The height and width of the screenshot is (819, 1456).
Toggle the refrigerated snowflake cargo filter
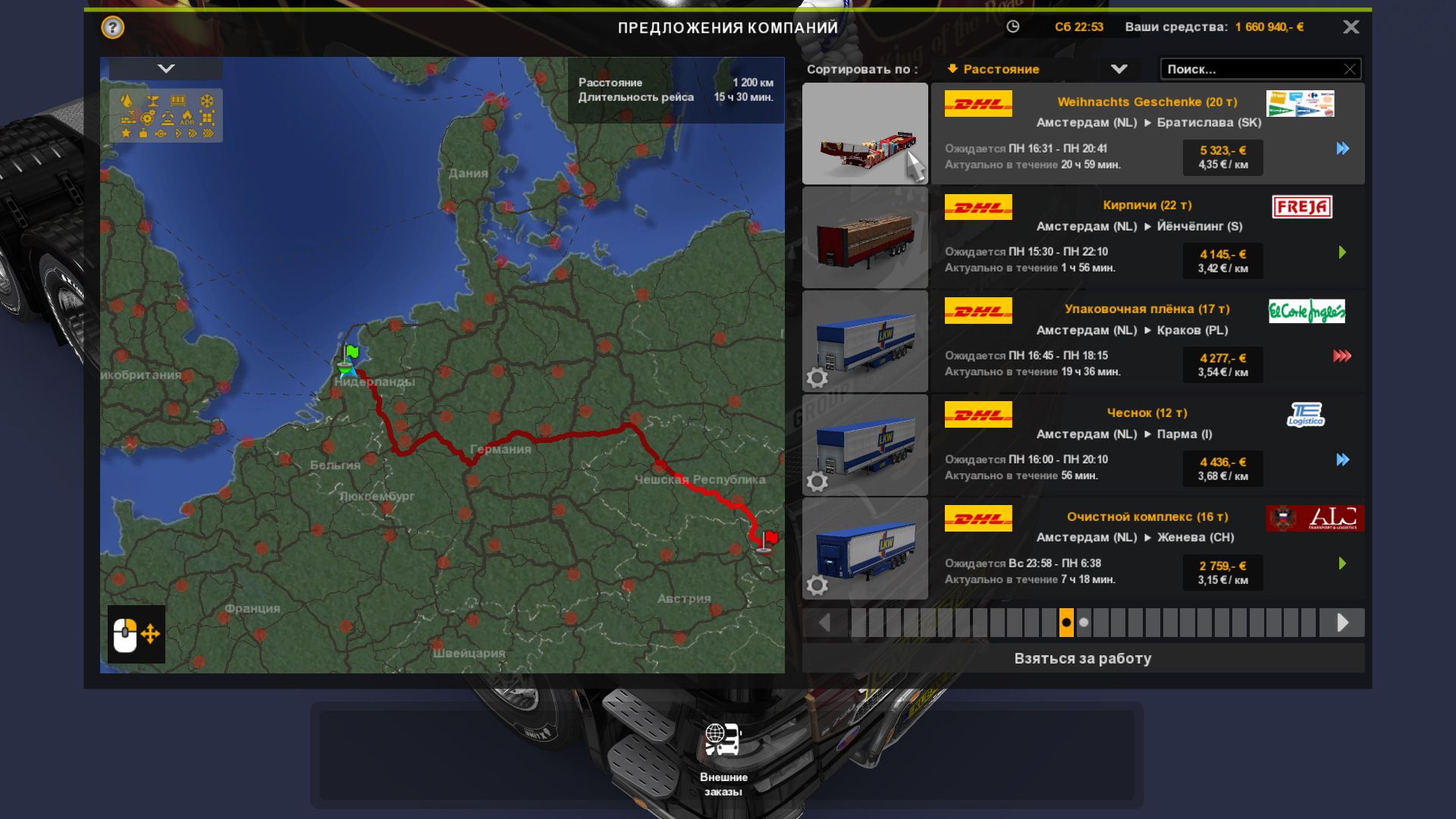tap(207, 101)
